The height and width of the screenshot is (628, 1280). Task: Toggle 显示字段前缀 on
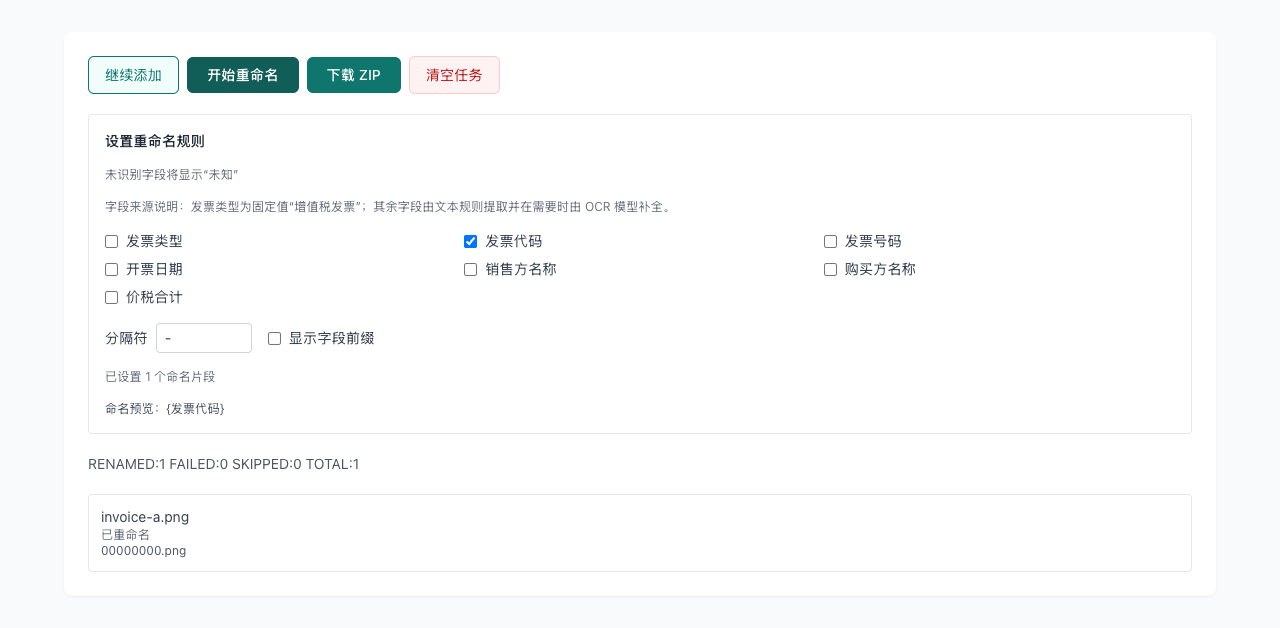click(x=274, y=338)
